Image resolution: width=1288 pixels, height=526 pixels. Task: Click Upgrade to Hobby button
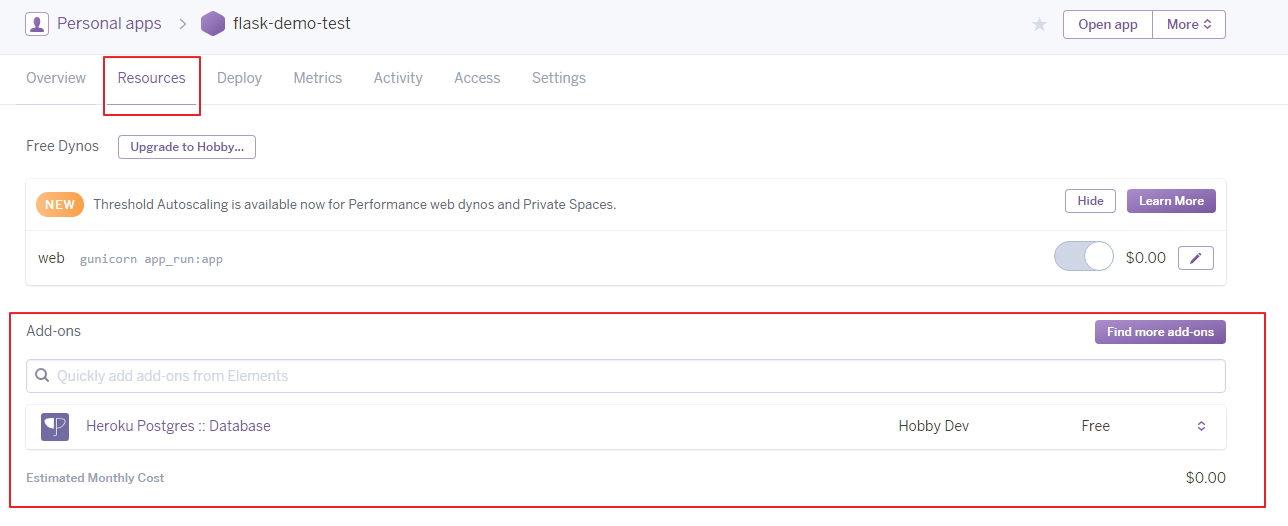(x=187, y=147)
